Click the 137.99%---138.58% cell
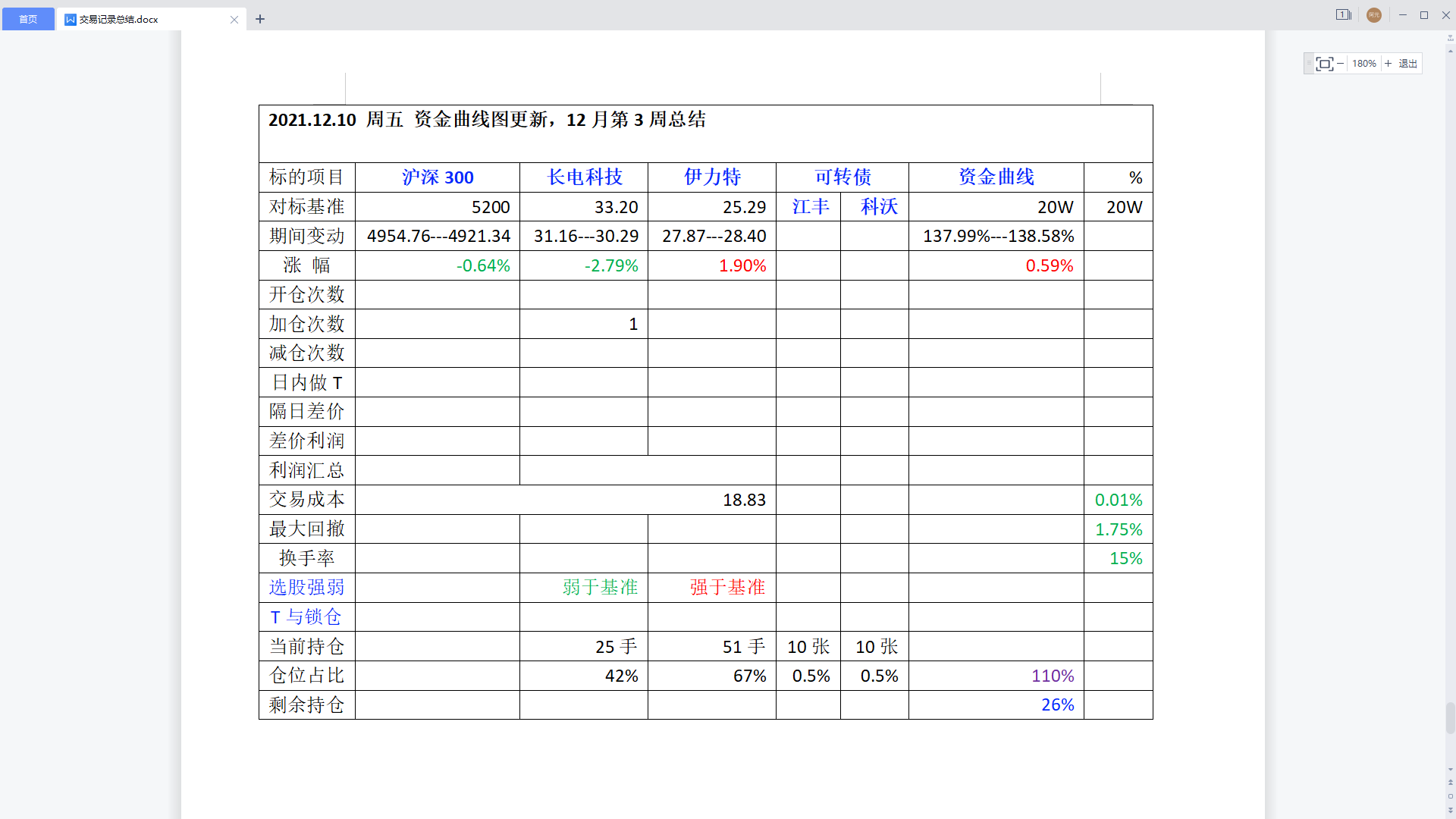 coord(996,236)
